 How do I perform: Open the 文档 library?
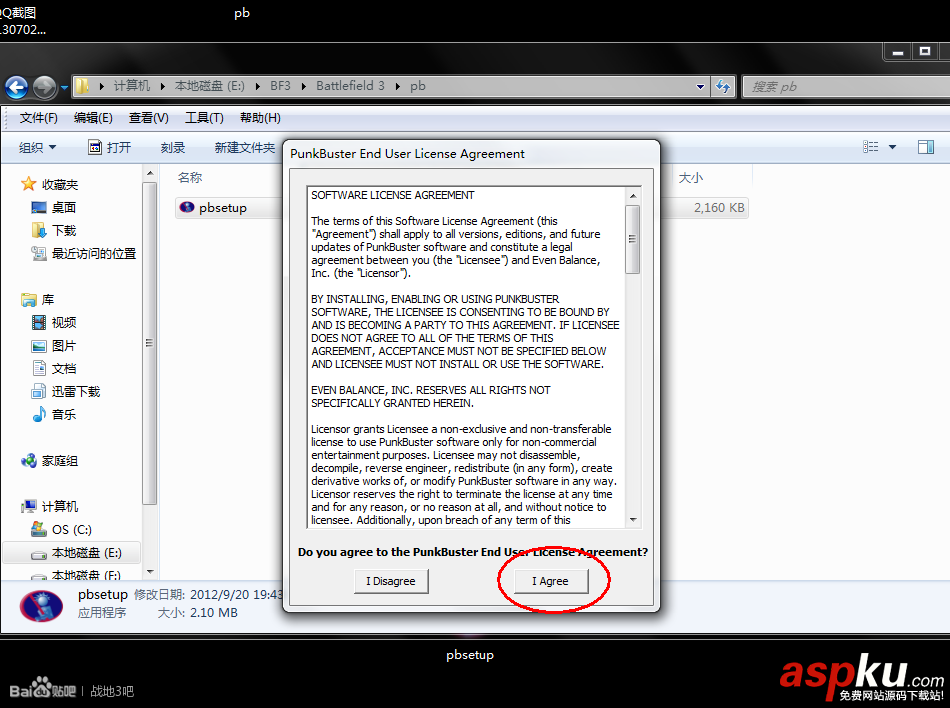click(x=64, y=369)
